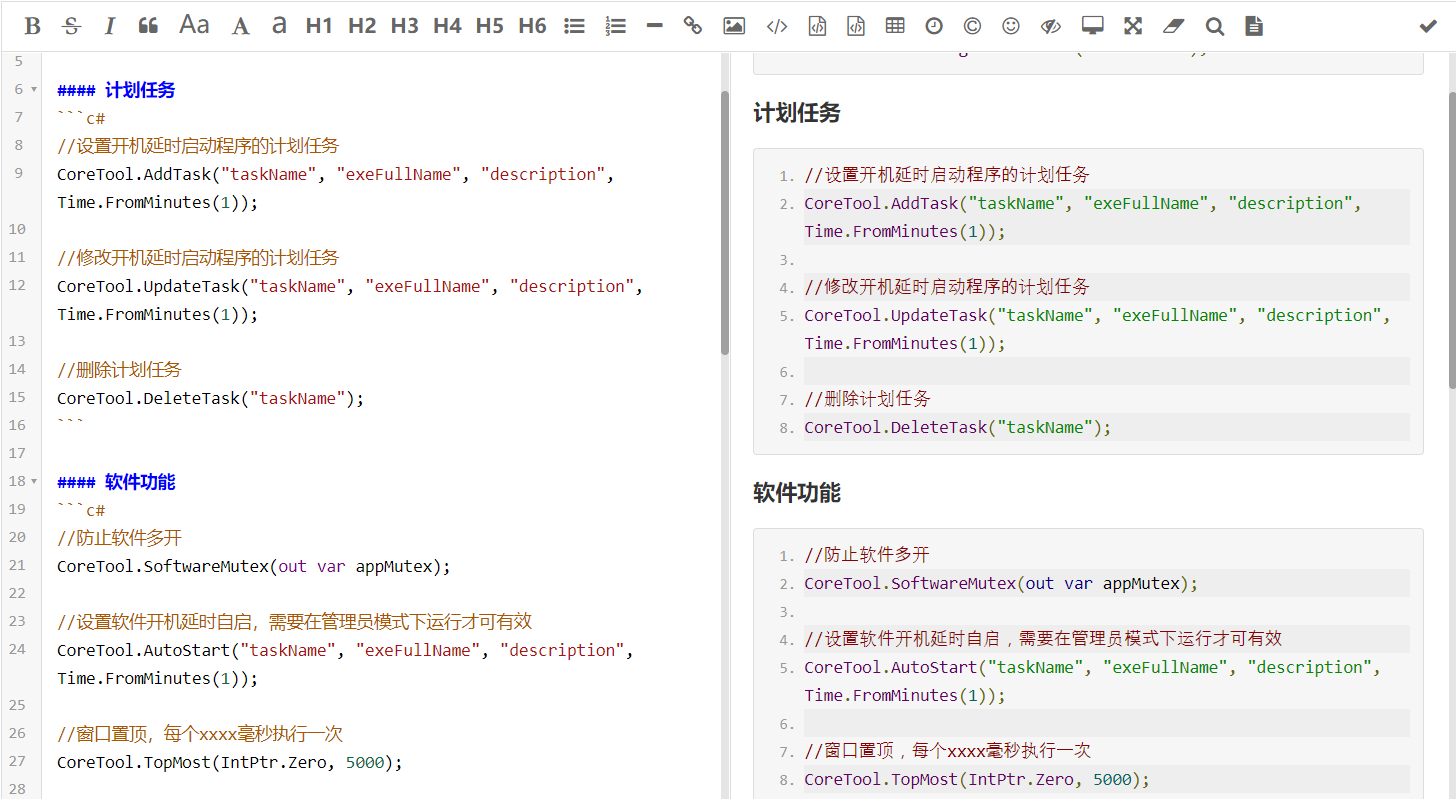Expand preview in a separate window icon
Screen dimensions: 1456x799
coord(1092,25)
